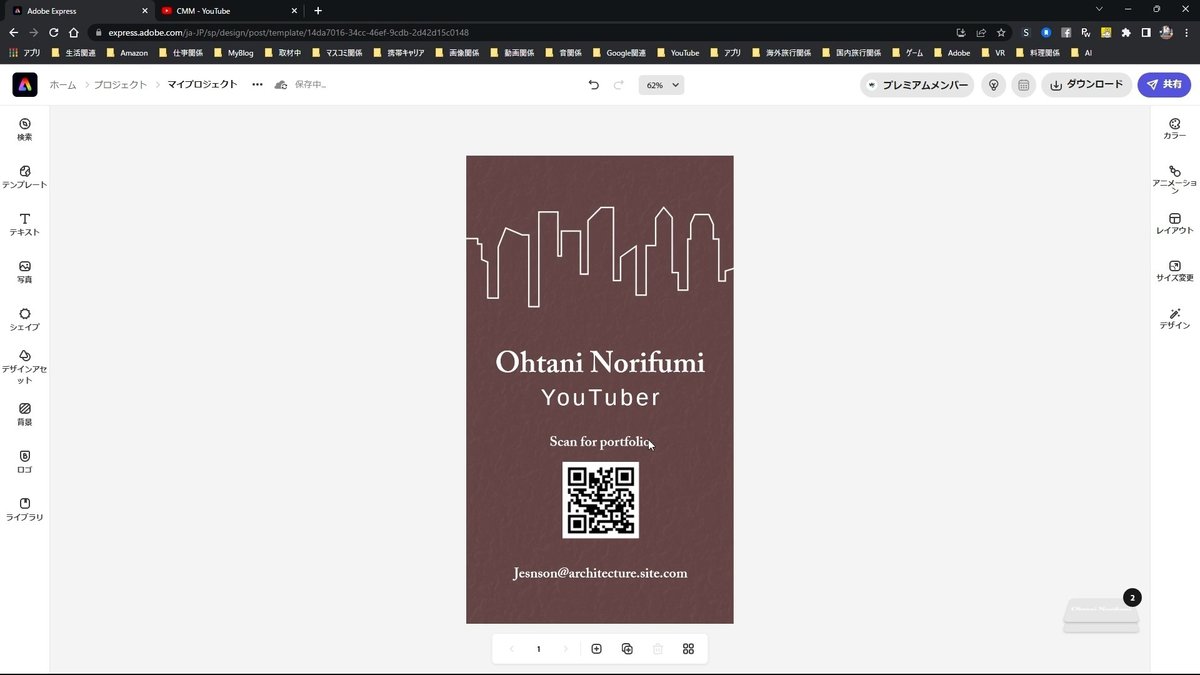Redo the last action
The height and width of the screenshot is (675, 1200).
click(x=619, y=85)
